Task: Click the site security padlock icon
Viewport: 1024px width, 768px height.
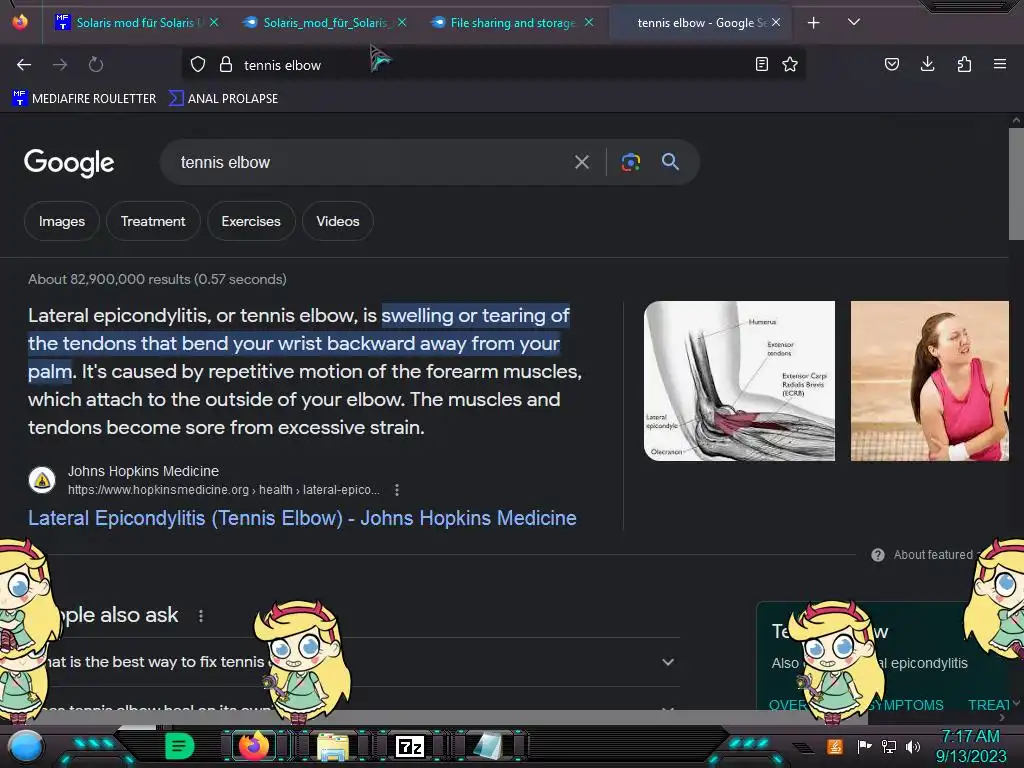Action: (x=226, y=65)
